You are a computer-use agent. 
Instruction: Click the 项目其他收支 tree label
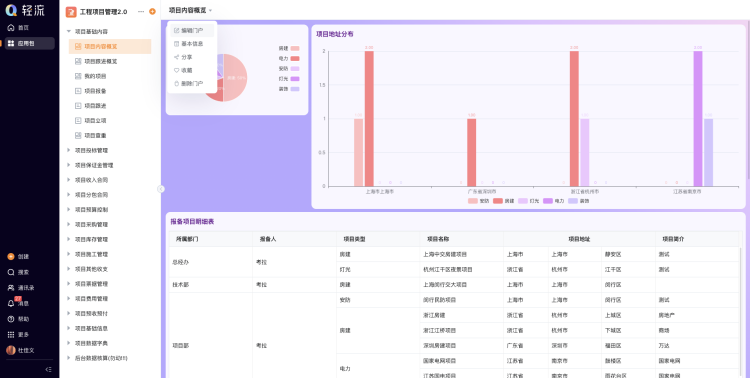91,269
